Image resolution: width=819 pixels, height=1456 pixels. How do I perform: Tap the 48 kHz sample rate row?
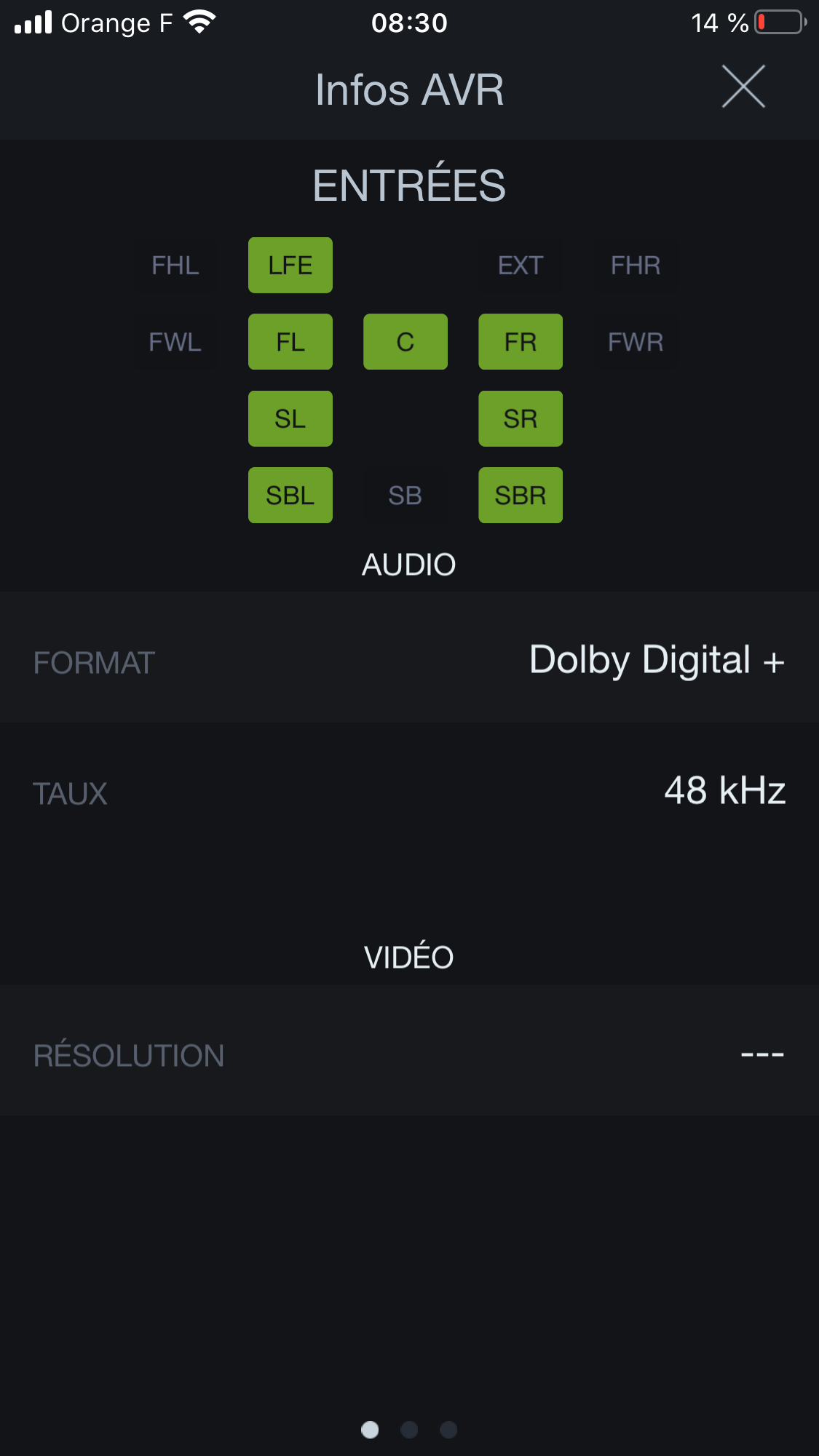coord(409,792)
